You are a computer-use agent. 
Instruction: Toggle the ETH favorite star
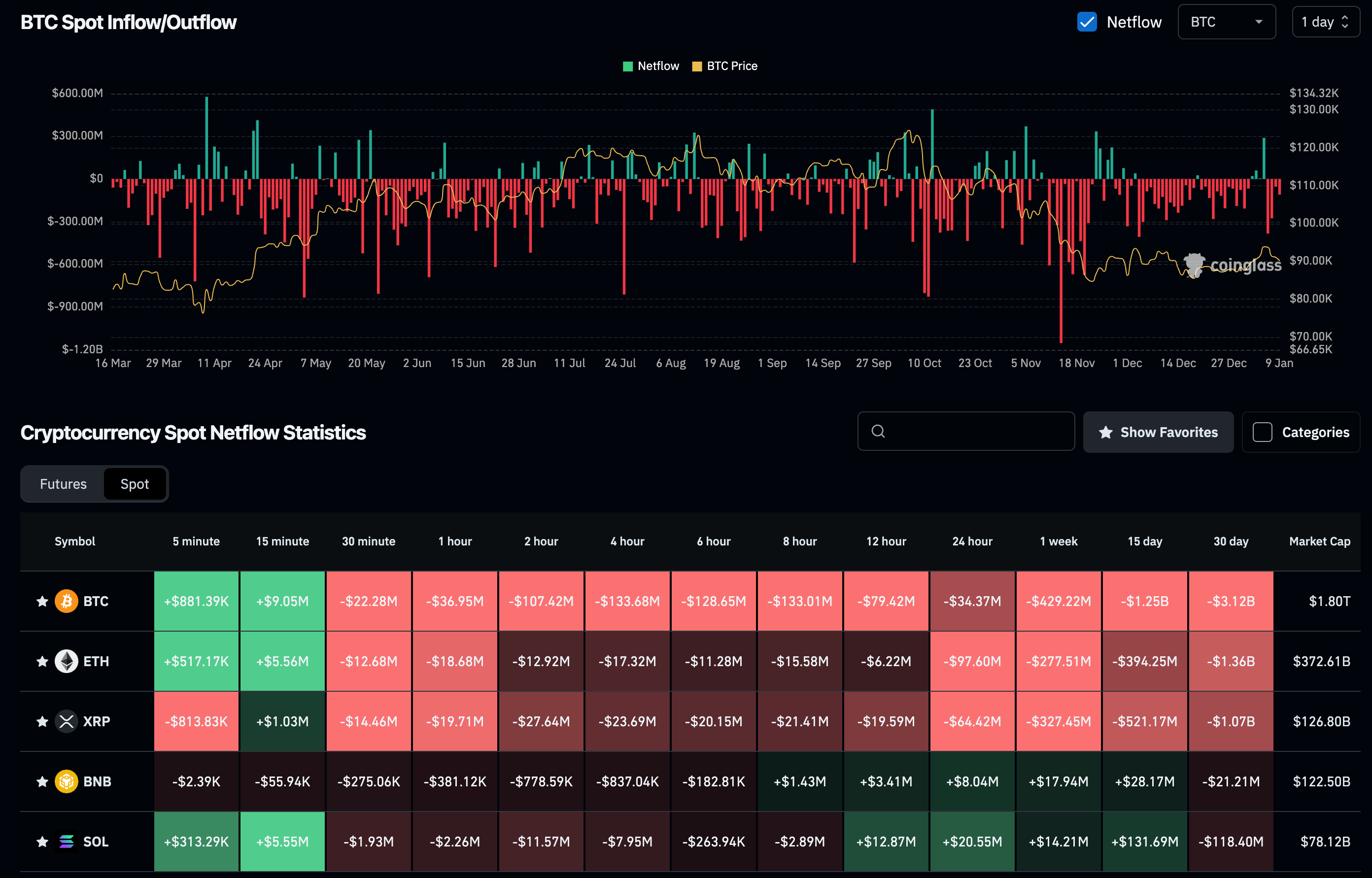42,661
